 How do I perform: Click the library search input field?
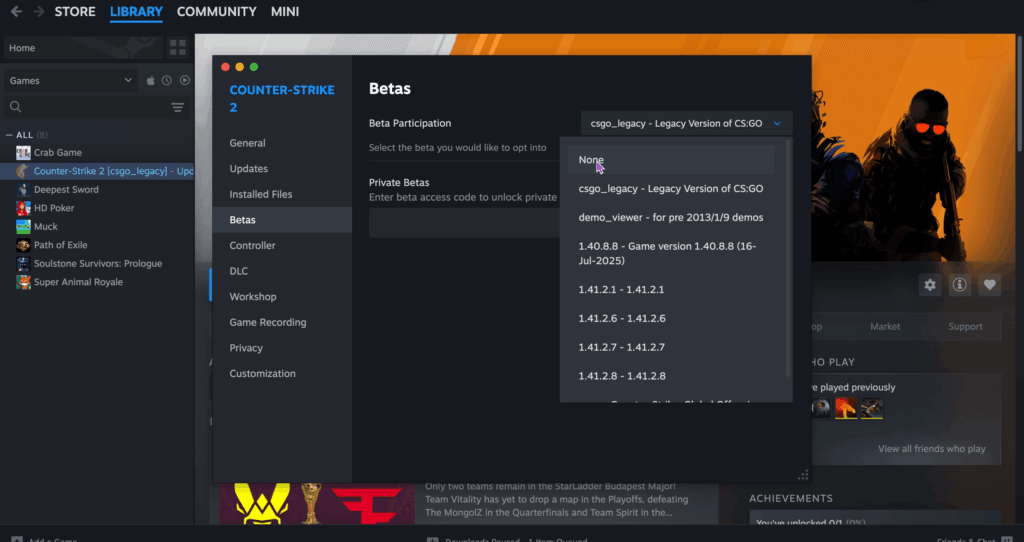pos(97,107)
